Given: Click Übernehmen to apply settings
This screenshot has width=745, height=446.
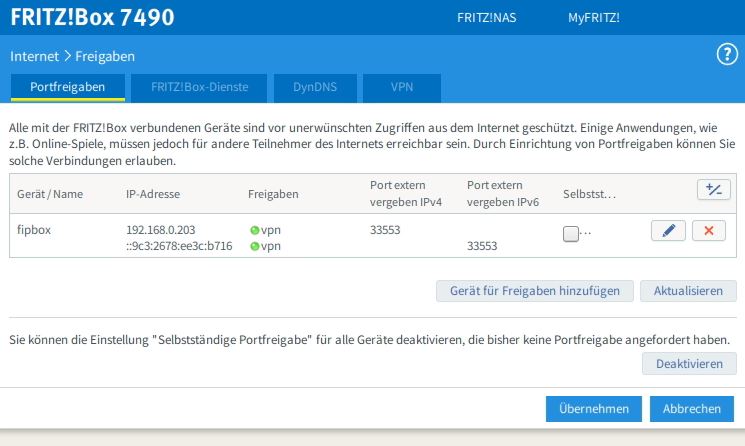Looking at the screenshot, I should point(593,409).
